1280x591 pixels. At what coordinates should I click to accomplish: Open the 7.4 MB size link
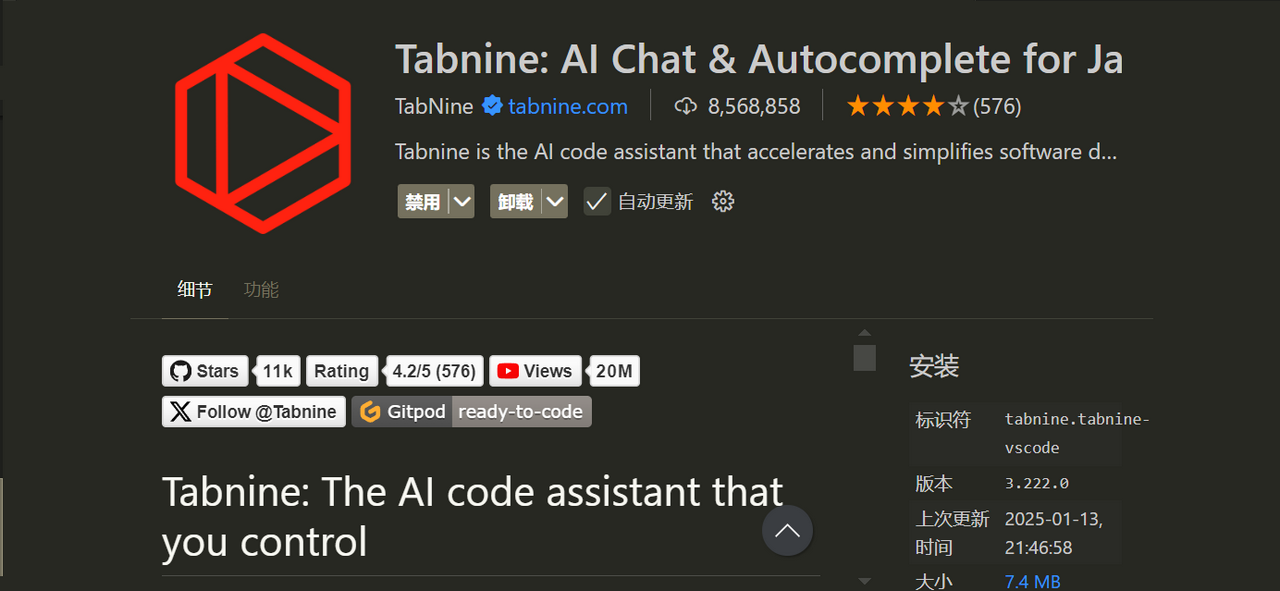[x=1032, y=581]
